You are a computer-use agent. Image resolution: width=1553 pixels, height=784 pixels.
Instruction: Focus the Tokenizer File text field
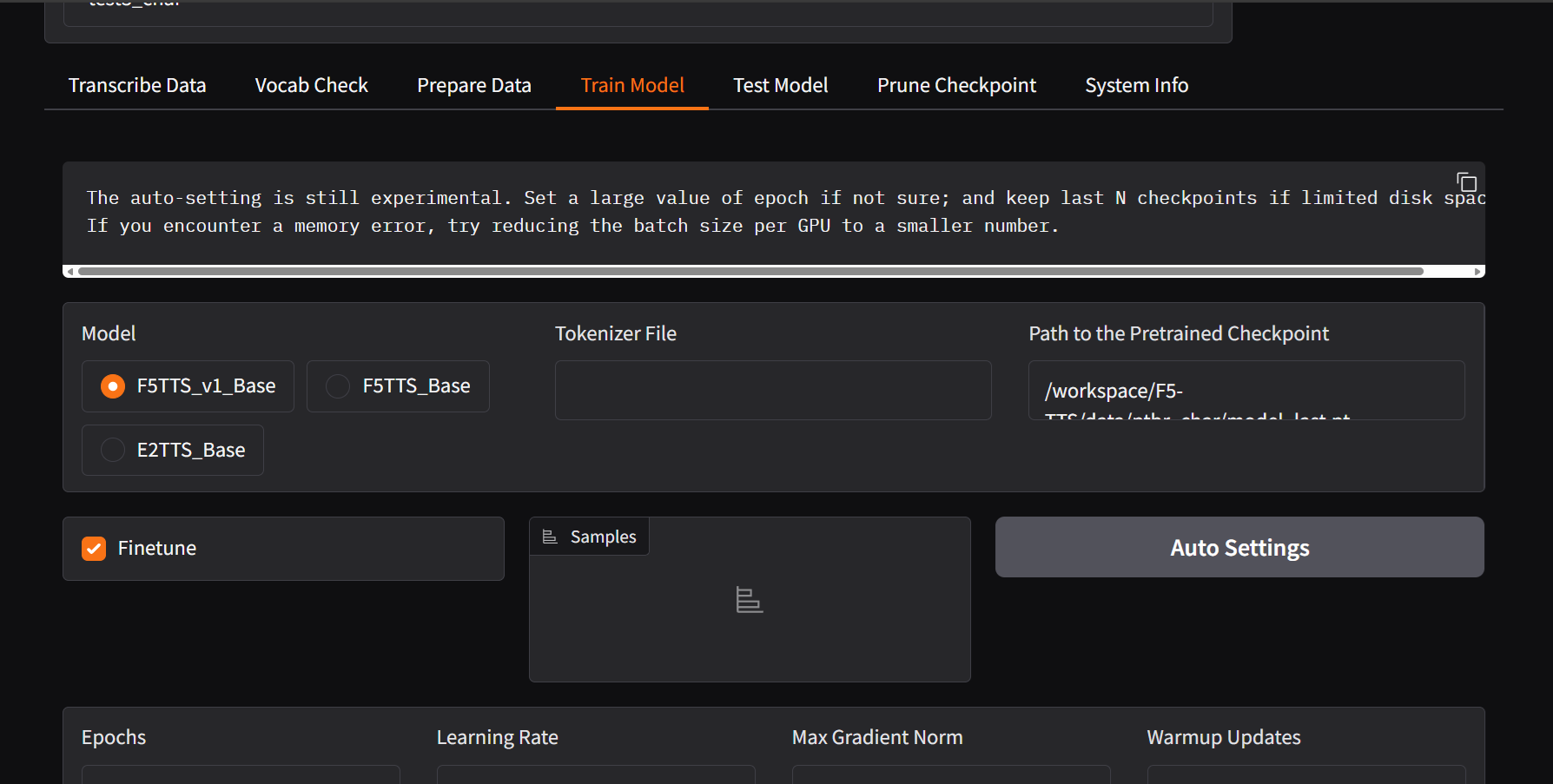pos(773,391)
